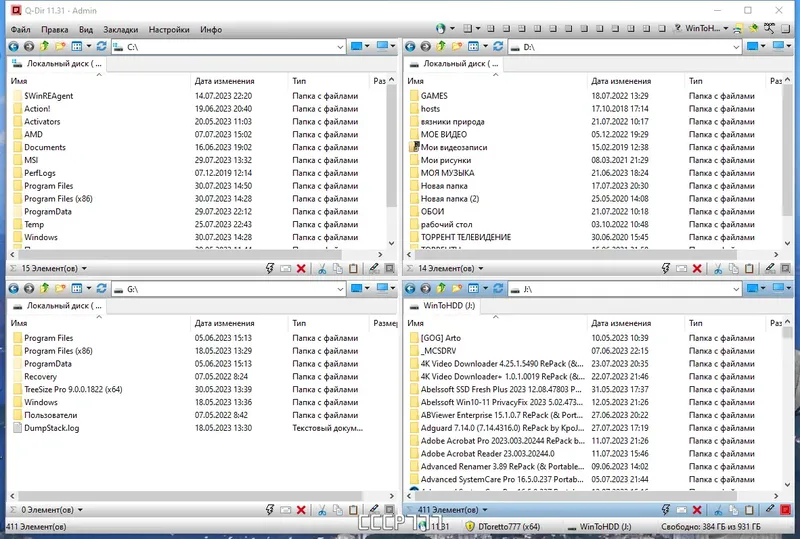800x539 pixels.
Task: Select the Program Files folder in C:\ pane
Action: click(x=49, y=186)
